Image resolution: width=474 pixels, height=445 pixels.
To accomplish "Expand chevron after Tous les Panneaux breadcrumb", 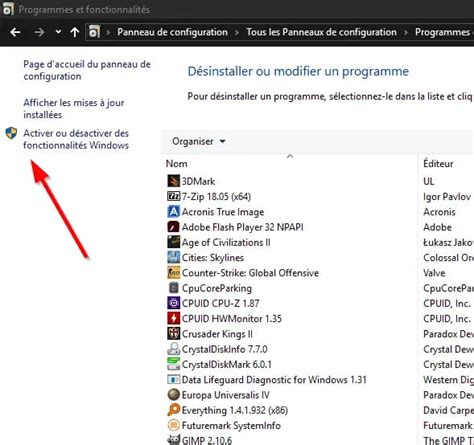I will (x=406, y=32).
